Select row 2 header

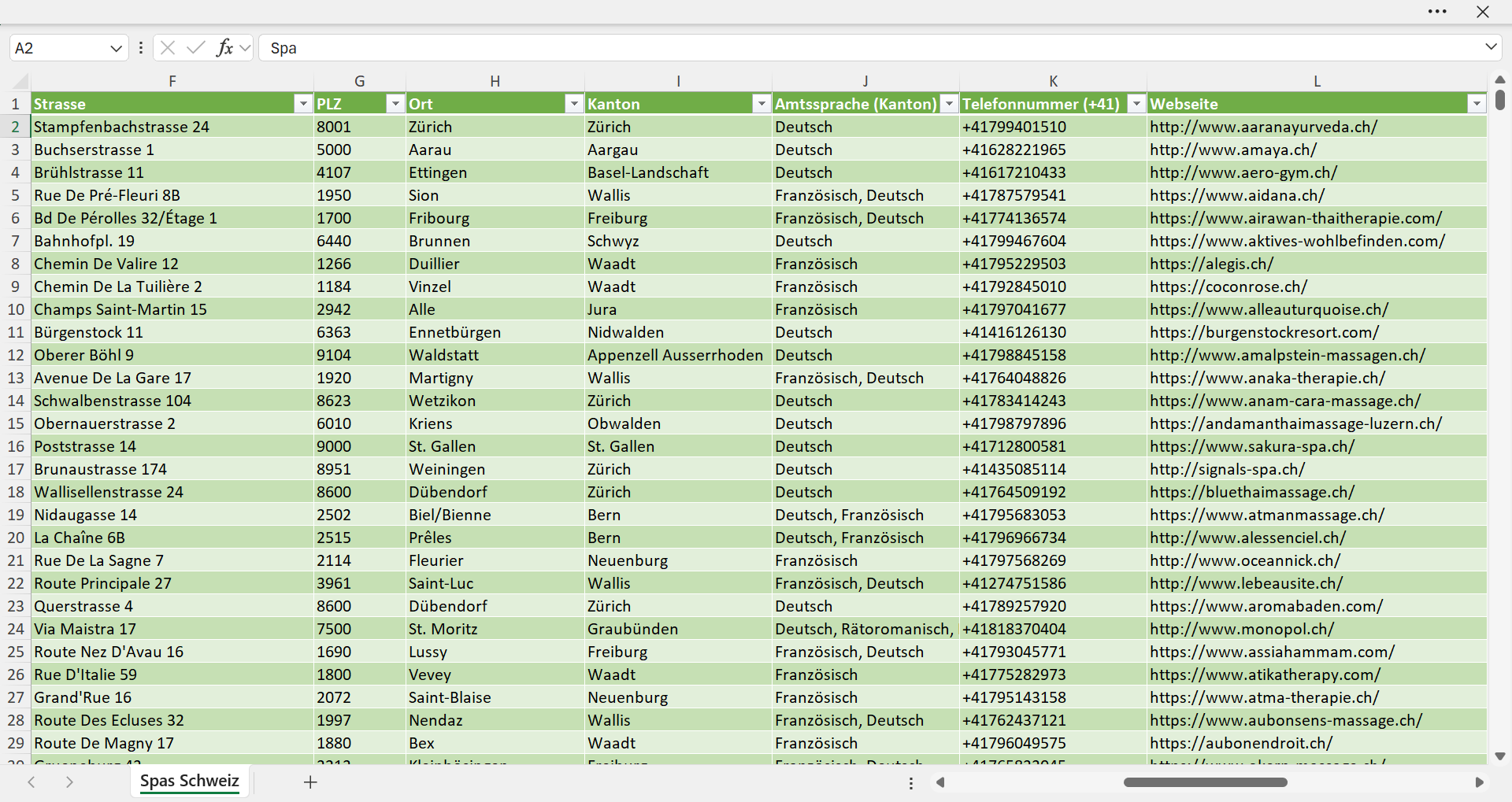pos(15,127)
